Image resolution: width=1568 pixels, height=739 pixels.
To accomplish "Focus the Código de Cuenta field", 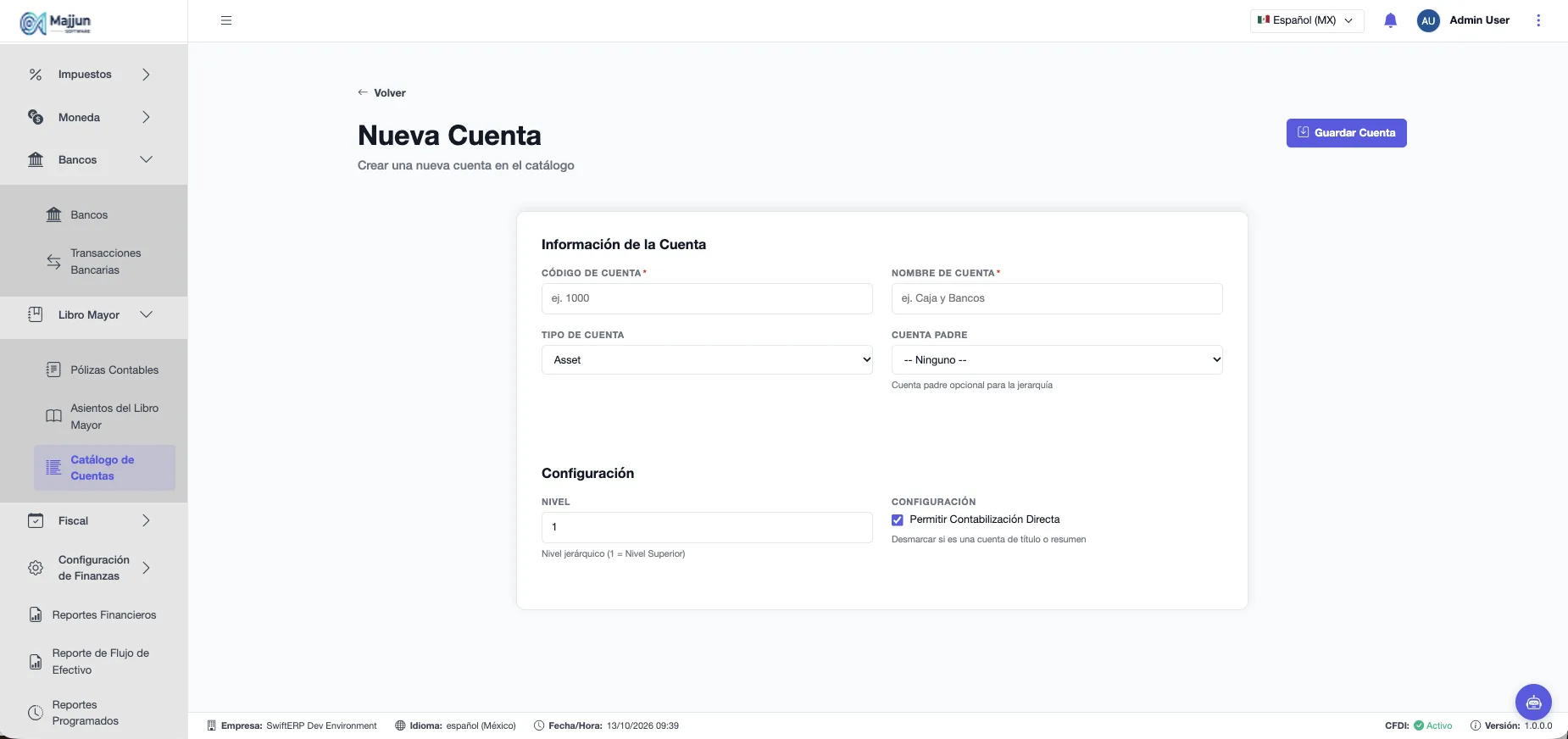I will click(x=707, y=298).
